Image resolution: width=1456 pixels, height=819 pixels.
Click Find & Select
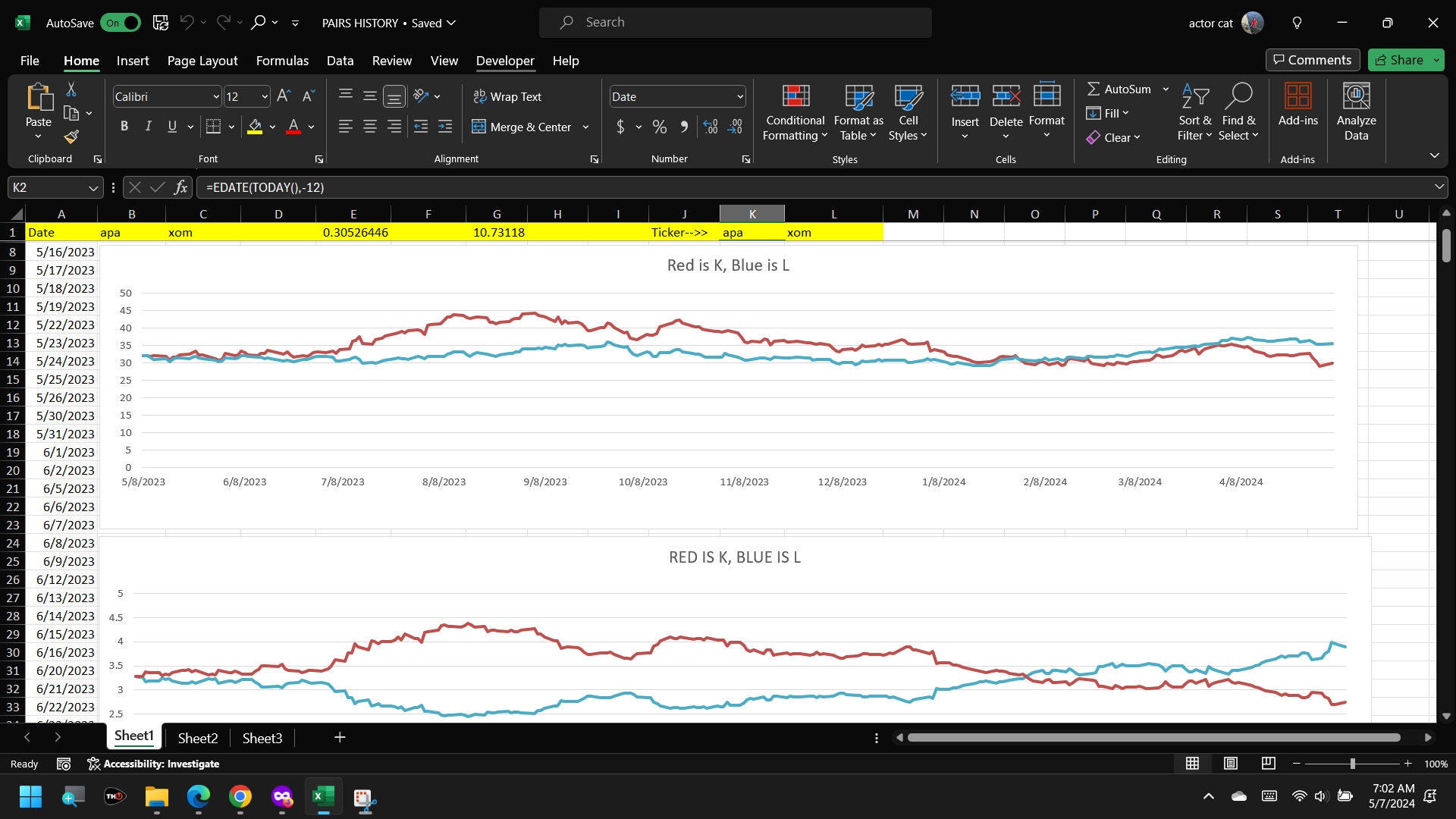pyautogui.click(x=1238, y=112)
